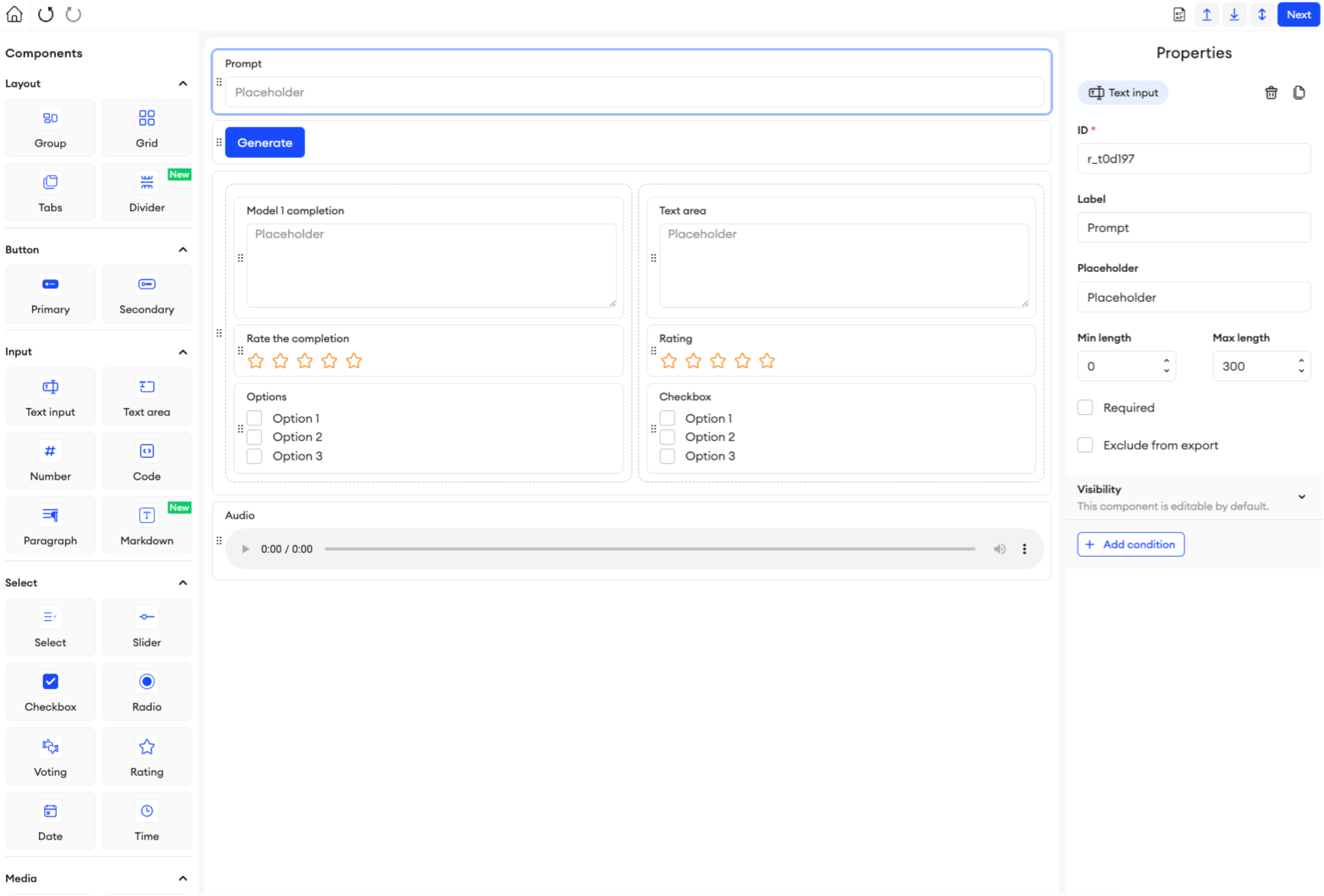Delete the selected Text input via trash icon

click(x=1271, y=92)
